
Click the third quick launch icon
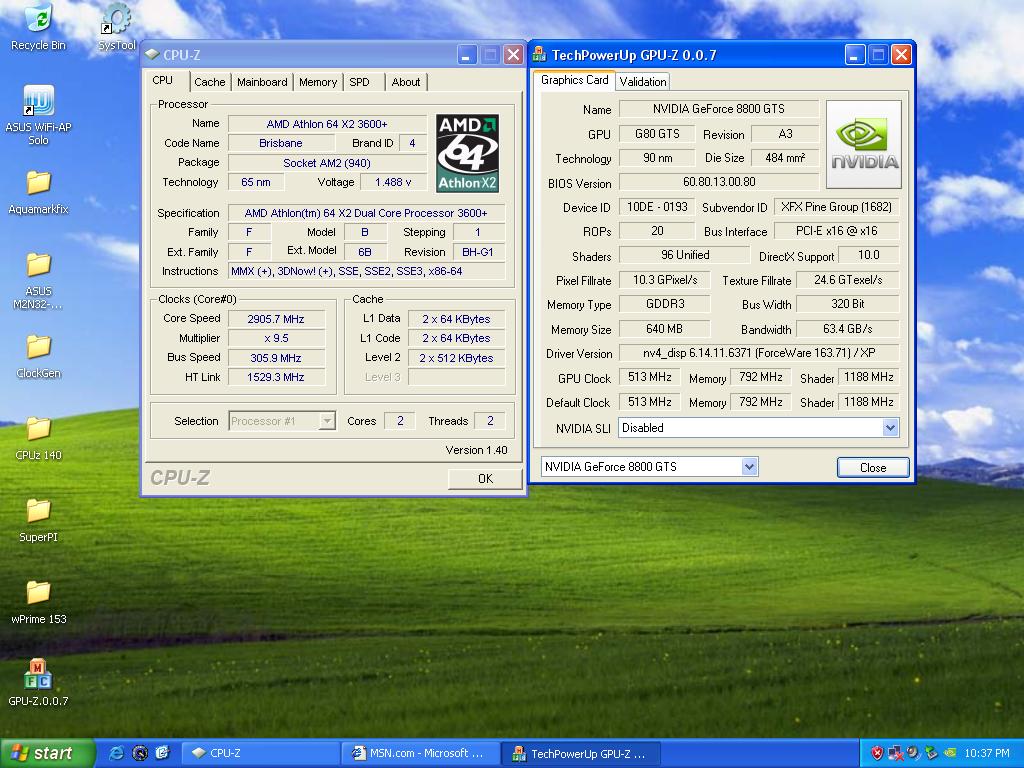pos(163,753)
